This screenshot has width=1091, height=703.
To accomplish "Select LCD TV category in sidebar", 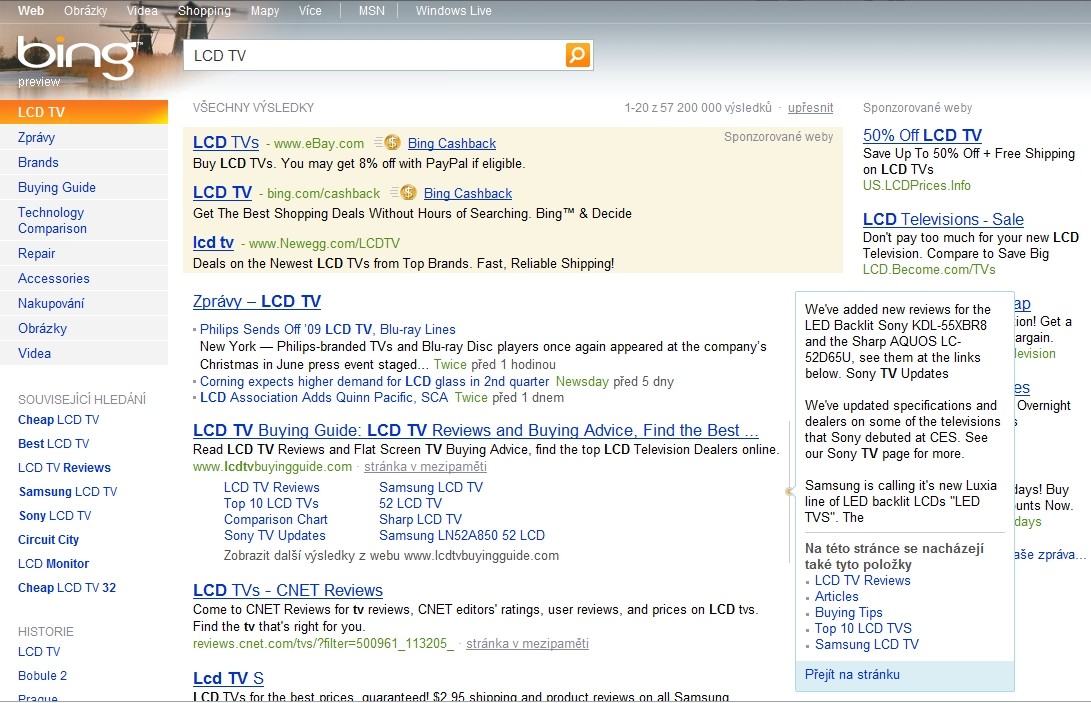I will point(83,112).
